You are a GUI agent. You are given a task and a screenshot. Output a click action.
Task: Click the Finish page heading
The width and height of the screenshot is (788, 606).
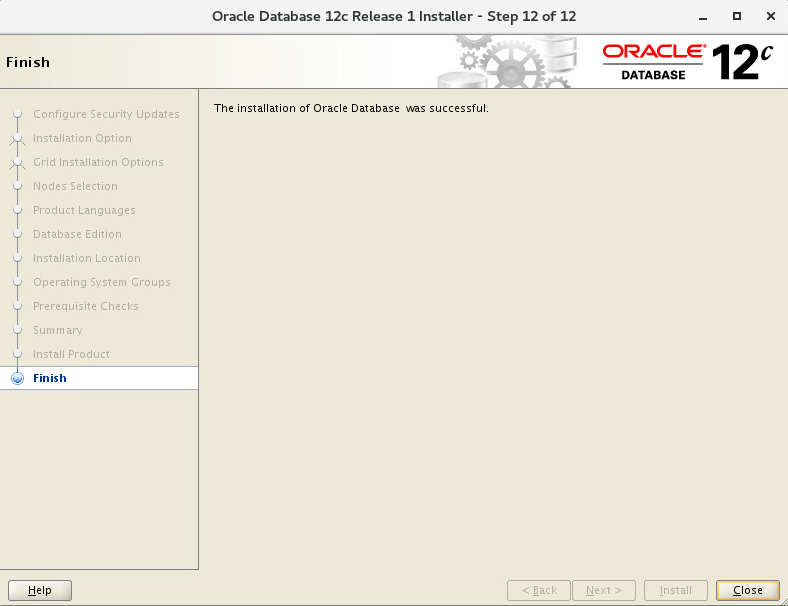point(28,62)
